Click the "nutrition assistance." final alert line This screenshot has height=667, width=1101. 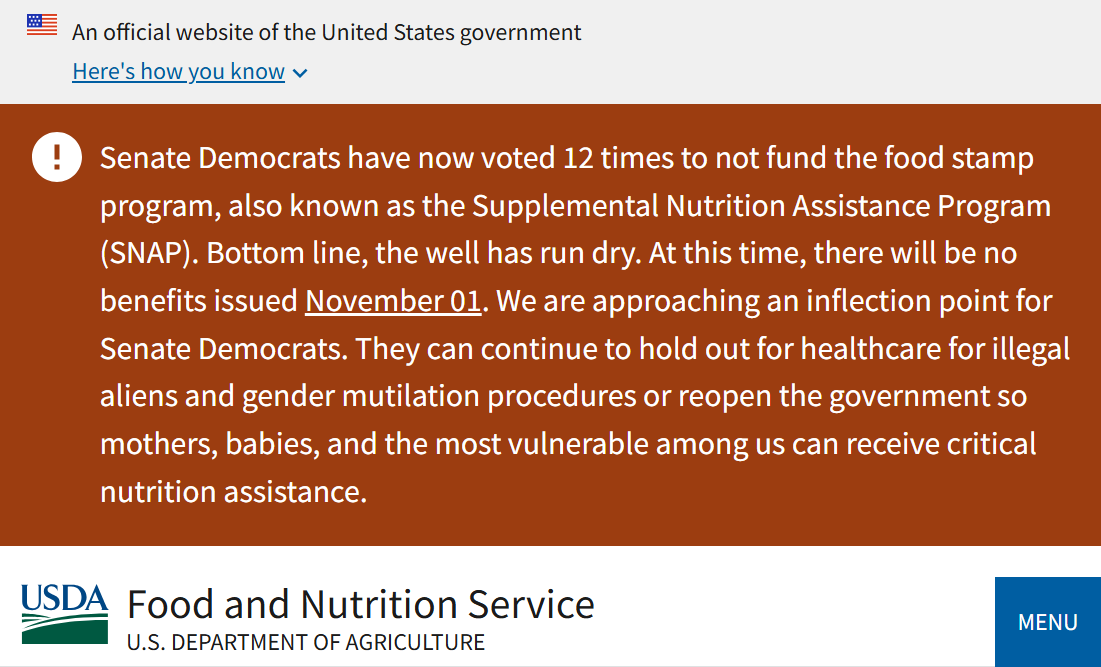(233, 491)
